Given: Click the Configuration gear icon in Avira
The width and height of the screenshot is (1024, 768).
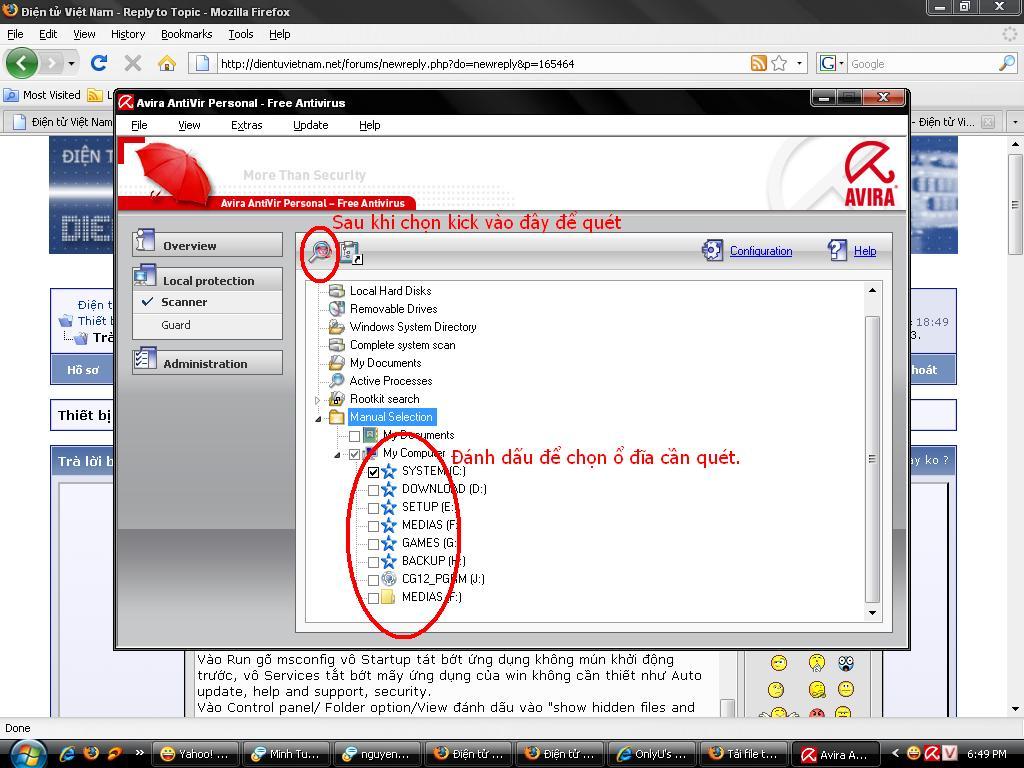Looking at the screenshot, I should [x=712, y=250].
